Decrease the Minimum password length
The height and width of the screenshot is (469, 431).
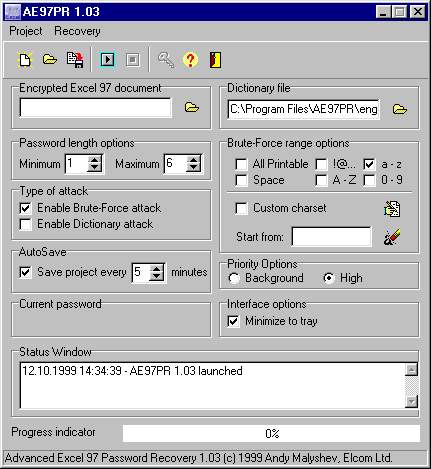(95, 168)
